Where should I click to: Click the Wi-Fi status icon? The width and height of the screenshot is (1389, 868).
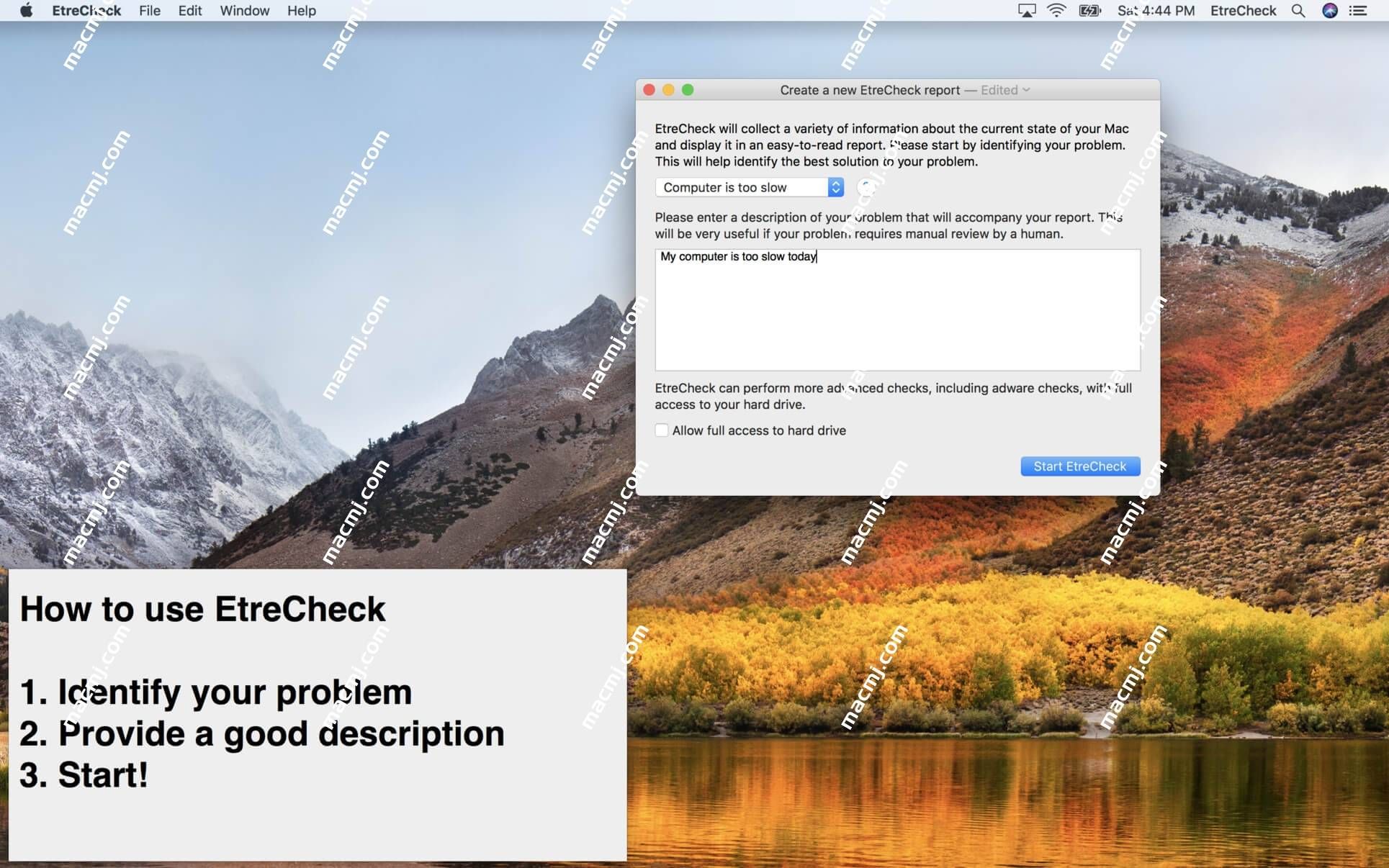point(1056,11)
